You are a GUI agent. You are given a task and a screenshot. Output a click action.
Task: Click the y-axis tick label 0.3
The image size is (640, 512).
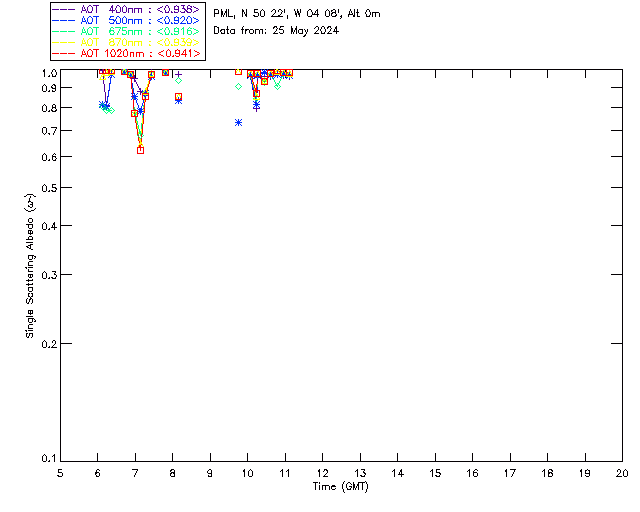pos(49,275)
